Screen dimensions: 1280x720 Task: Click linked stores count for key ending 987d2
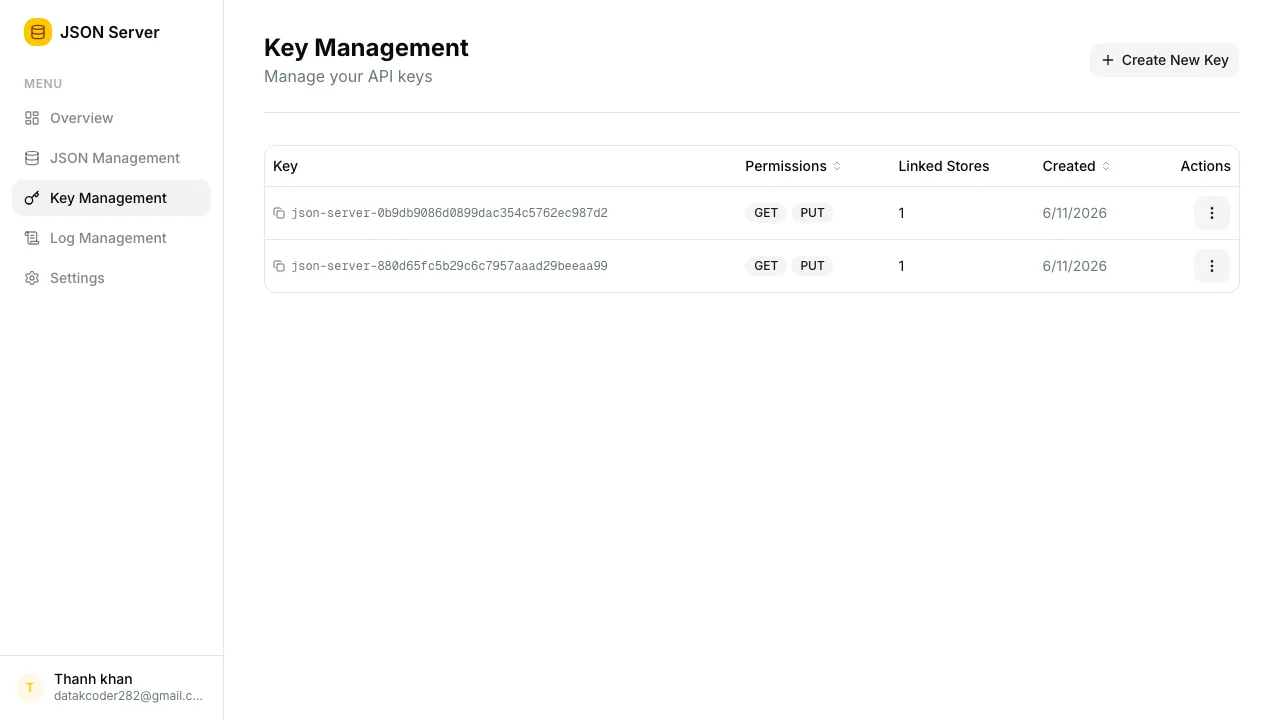pyautogui.click(x=901, y=213)
